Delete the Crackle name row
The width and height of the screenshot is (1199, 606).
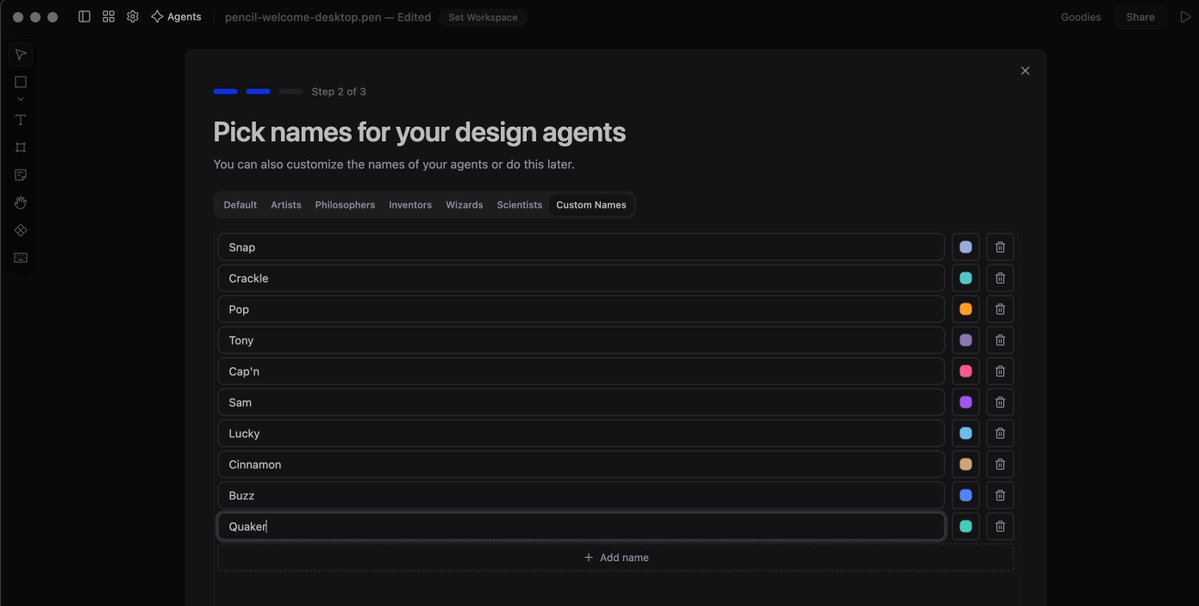[x=1000, y=278]
